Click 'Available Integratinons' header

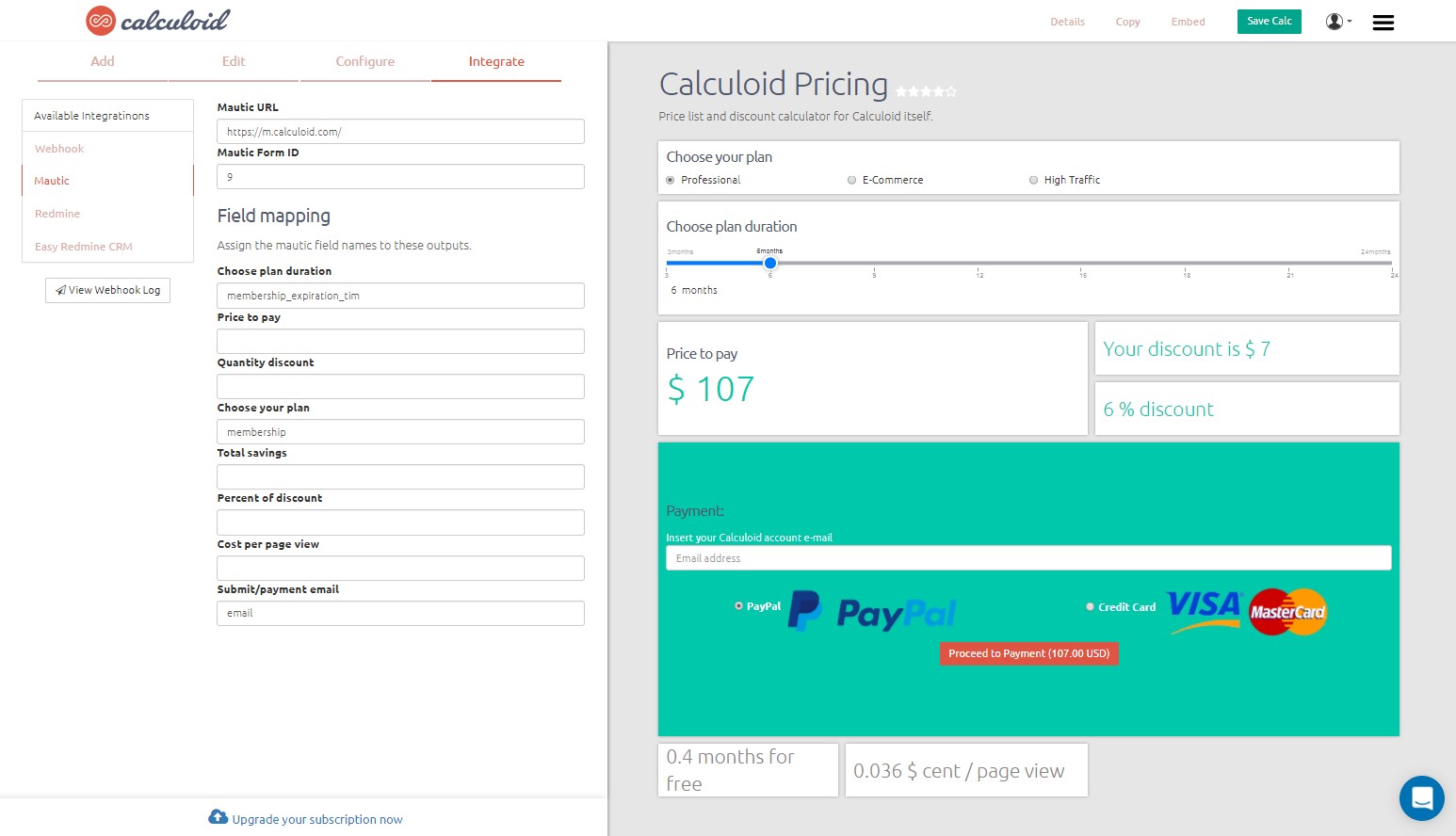(91, 116)
